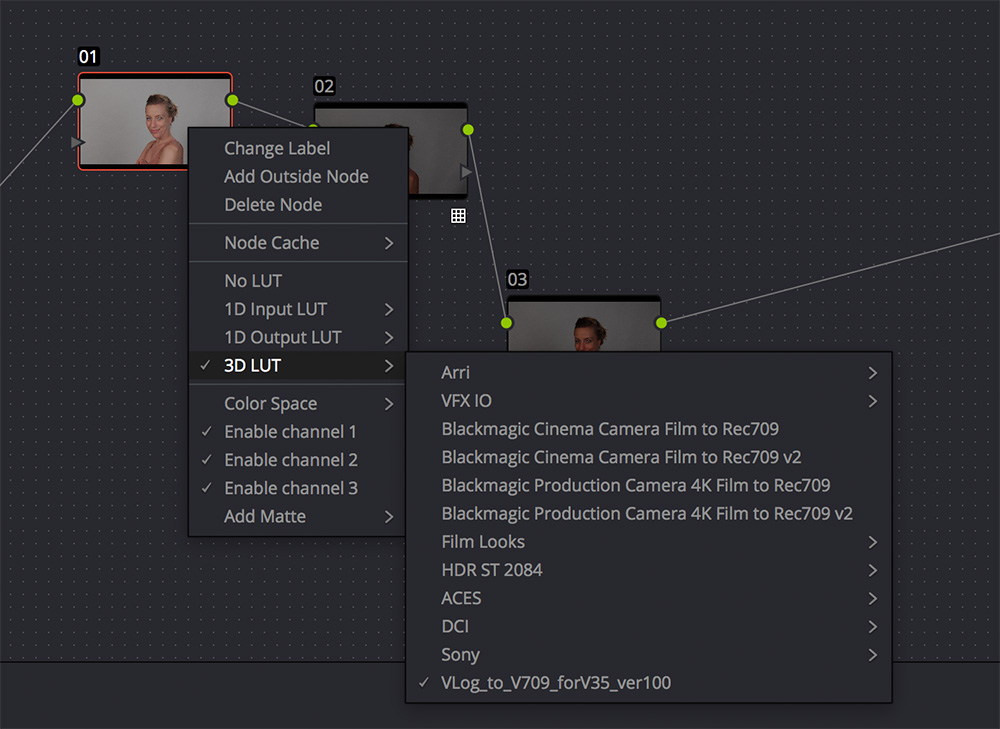The width and height of the screenshot is (1000, 729).
Task: Open the 1D Input LUT submenu
Action: (298, 309)
